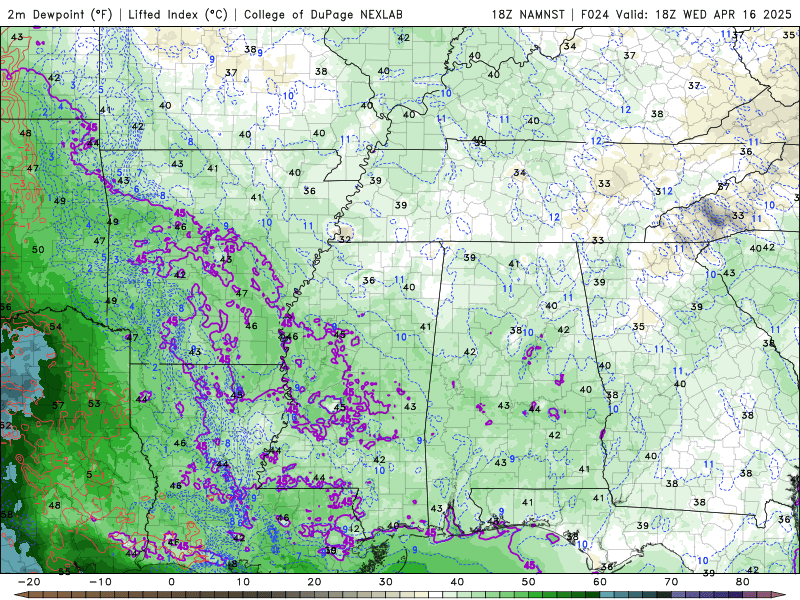Click the "18Z NAMNST" model run label
Viewport: 800px width, 600px height.
click(528, 14)
